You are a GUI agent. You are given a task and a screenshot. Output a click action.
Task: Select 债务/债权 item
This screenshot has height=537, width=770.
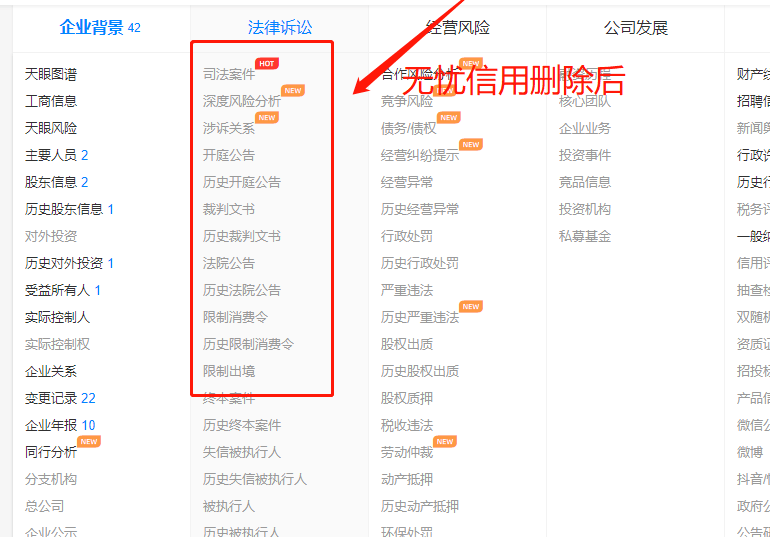pos(409,129)
